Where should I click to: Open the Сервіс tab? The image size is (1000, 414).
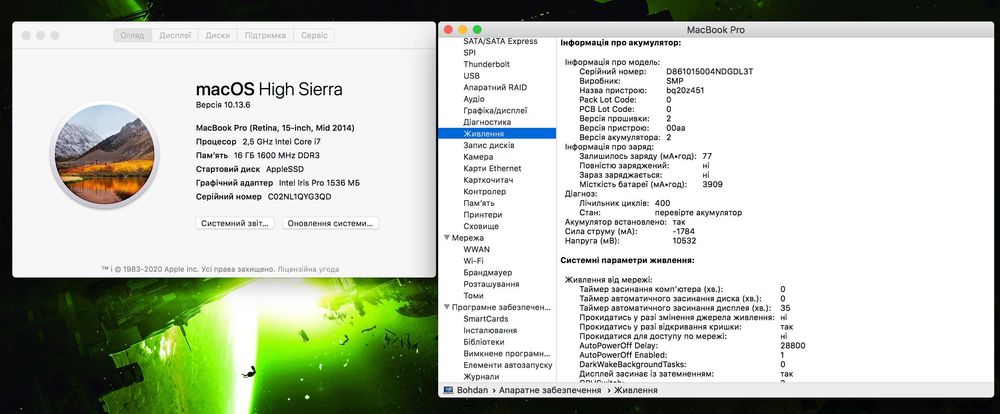314,36
